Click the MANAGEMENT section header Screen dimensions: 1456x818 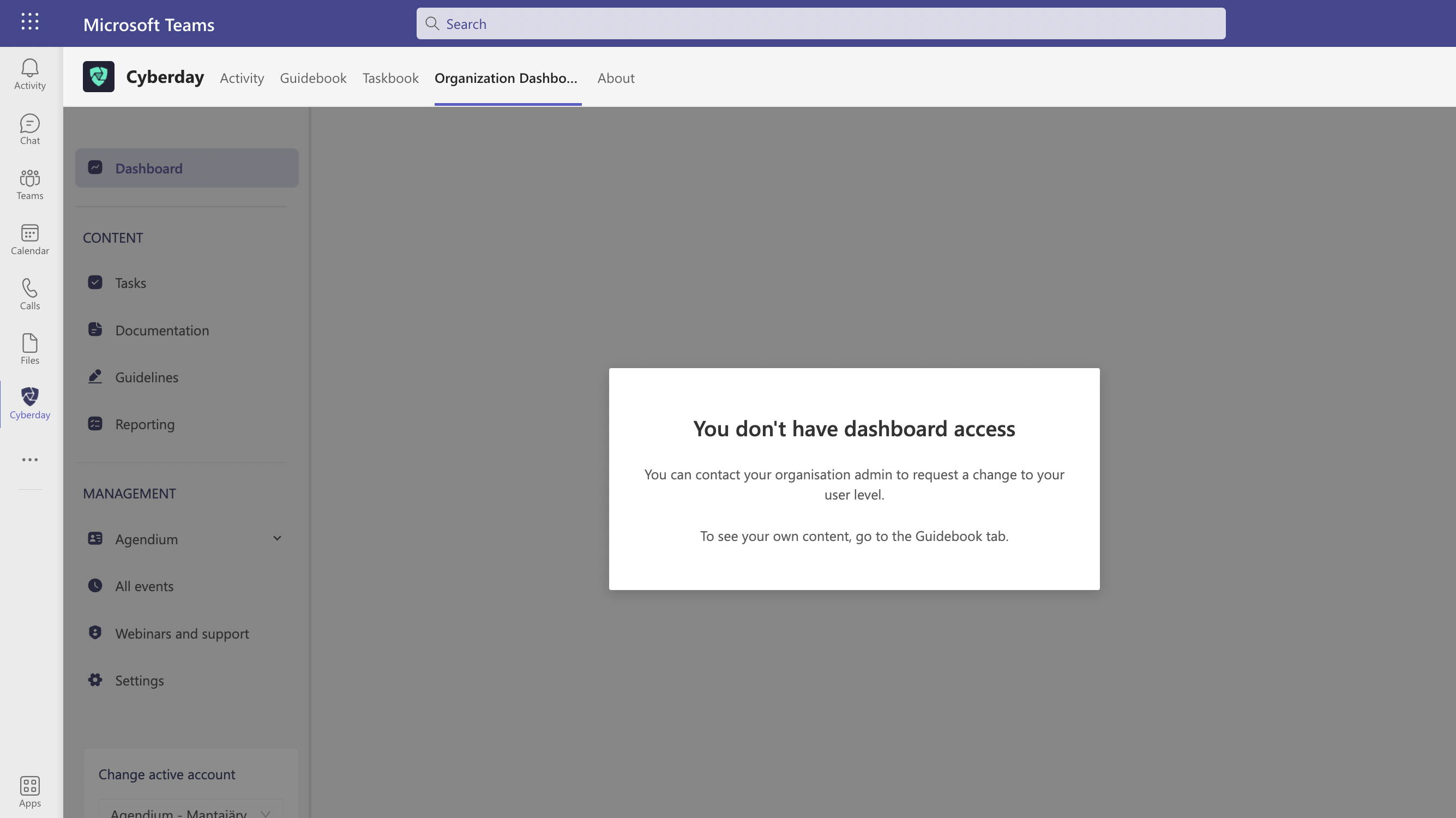click(x=129, y=494)
